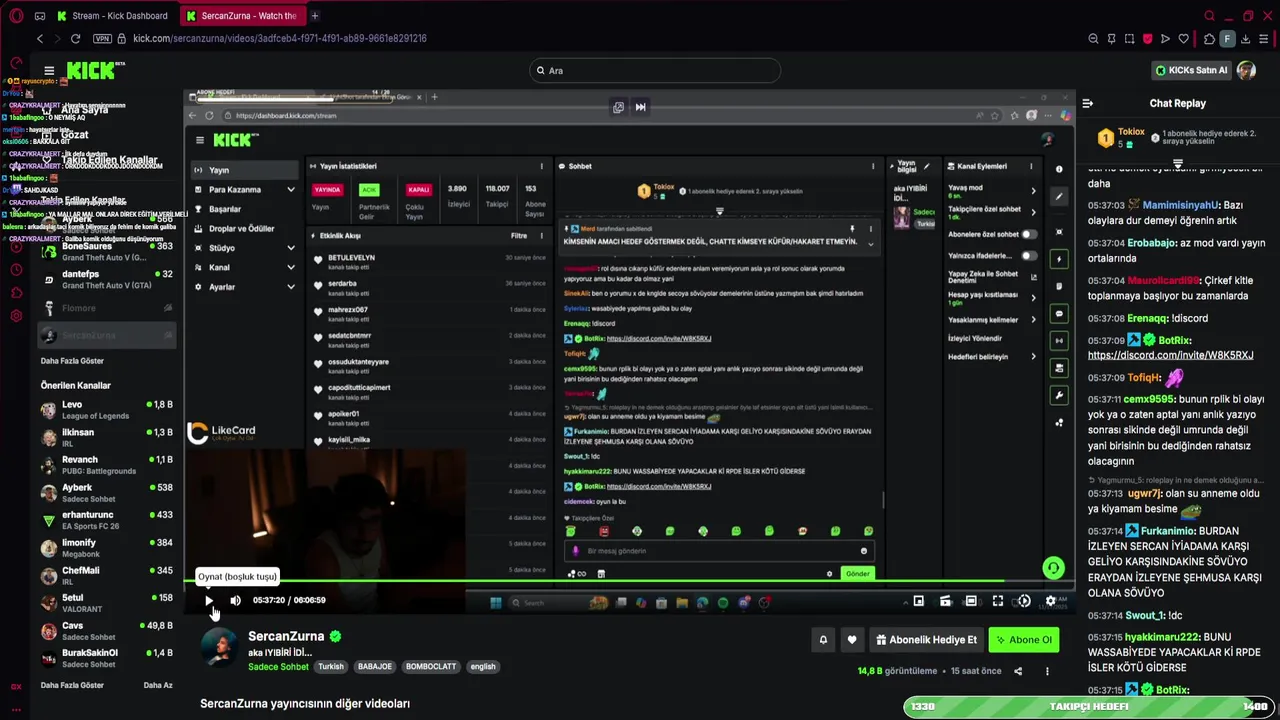Toggle the Opera VPN badge
The height and width of the screenshot is (720, 1280).
point(102,38)
